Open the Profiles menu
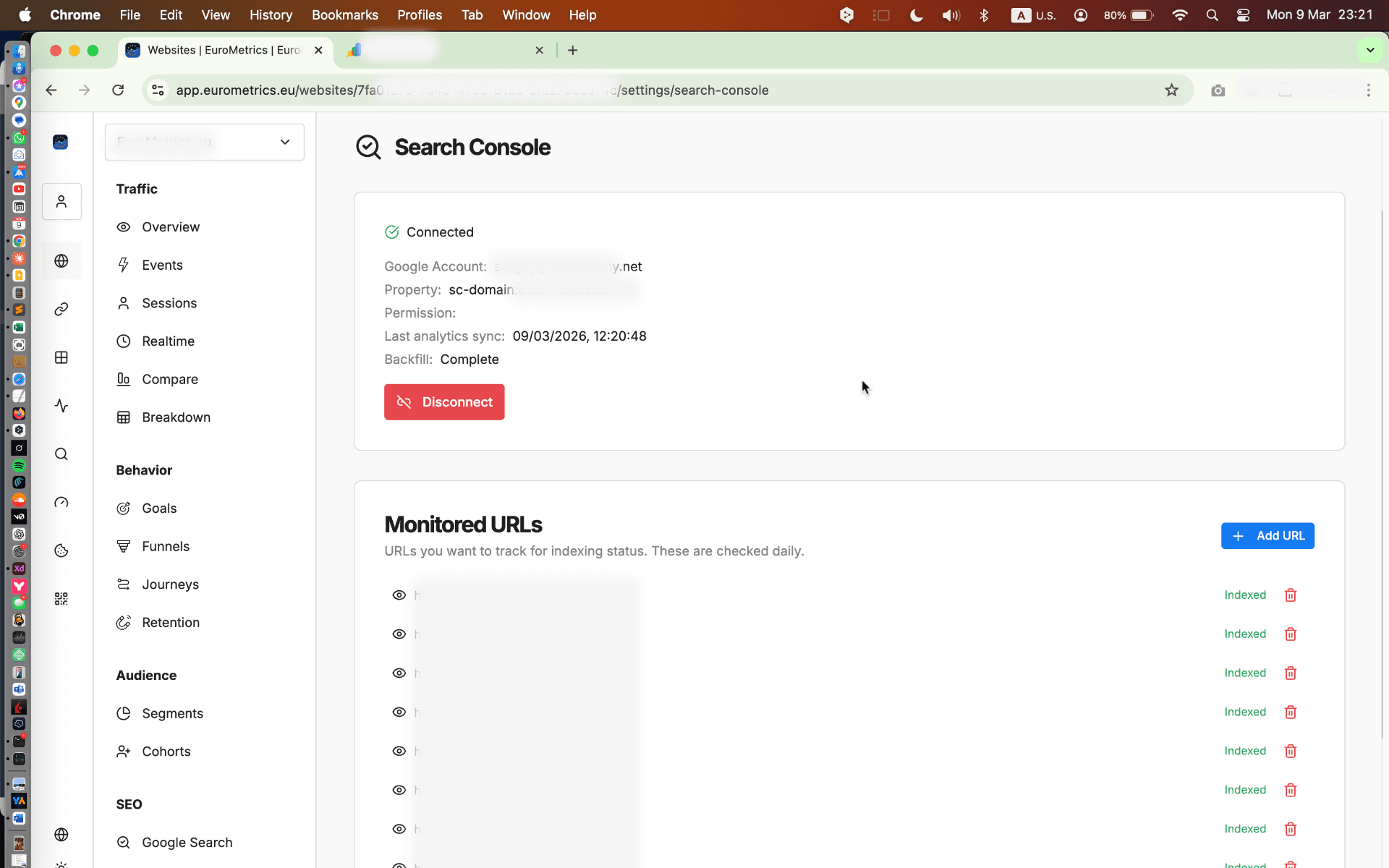This screenshot has height=868, width=1389. pyautogui.click(x=420, y=14)
